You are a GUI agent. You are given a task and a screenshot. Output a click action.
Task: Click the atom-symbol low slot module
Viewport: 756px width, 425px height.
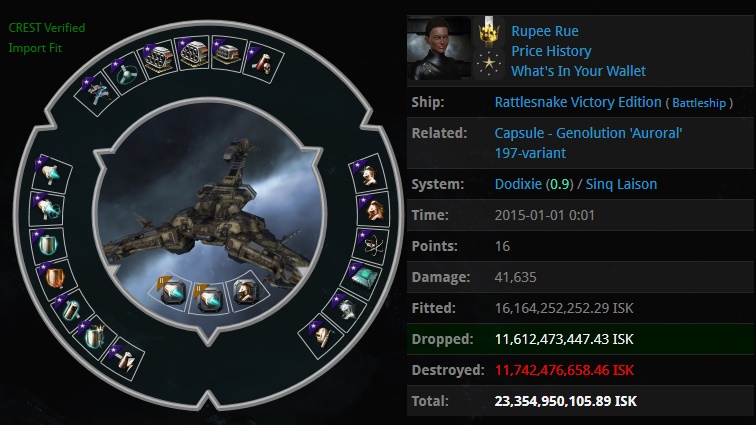[x=372, y=245]
